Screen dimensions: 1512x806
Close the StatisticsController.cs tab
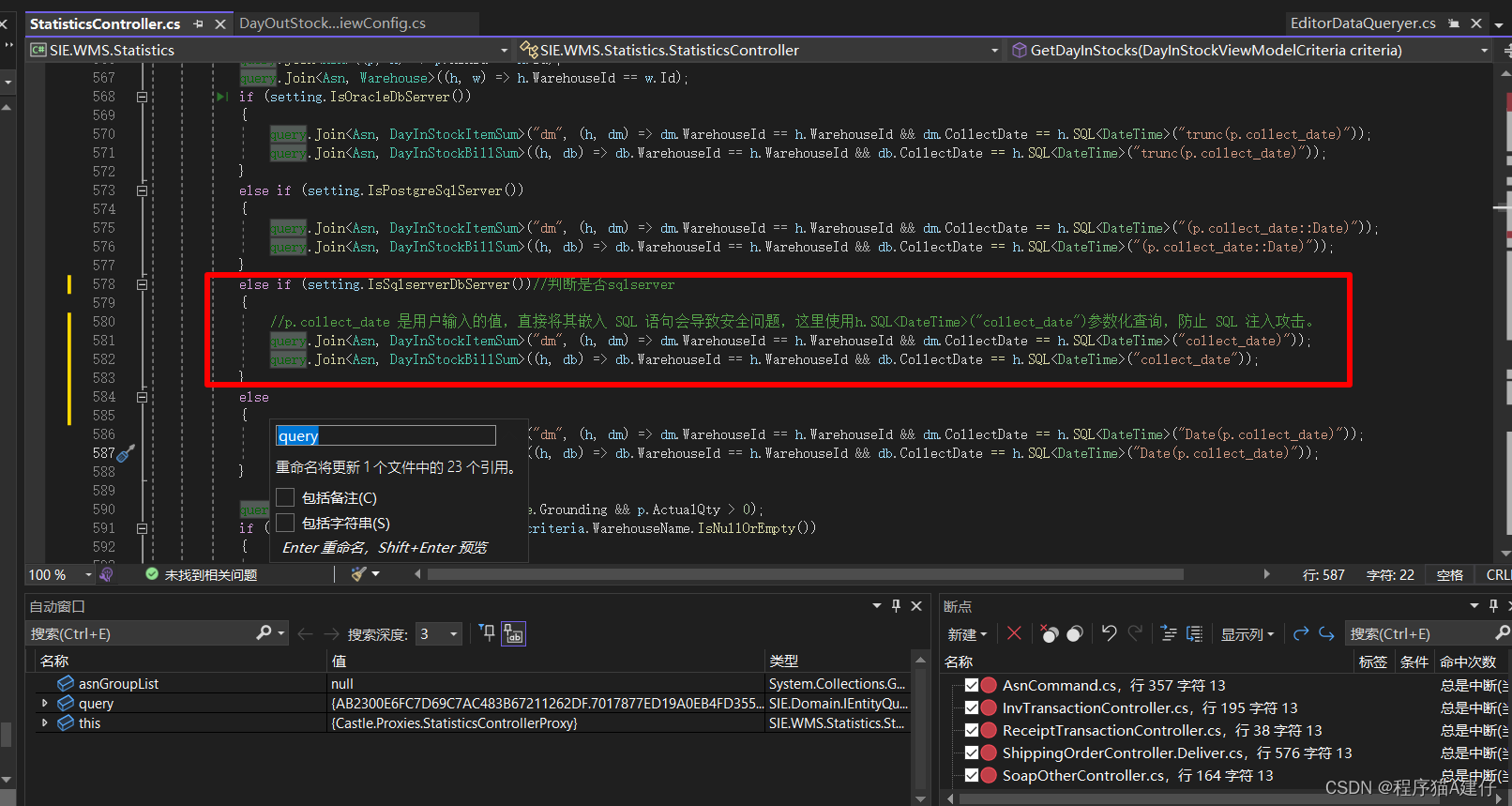220,23
